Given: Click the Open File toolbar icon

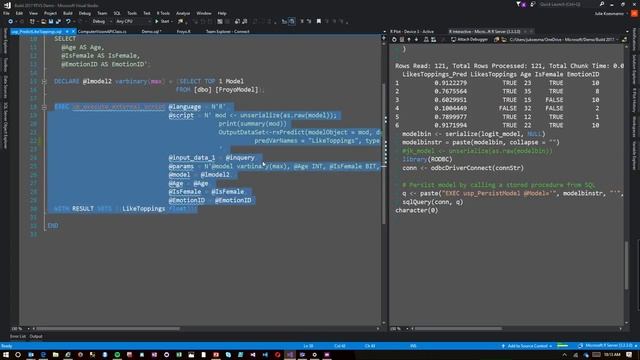Looking at the screenshot, I should [x=43, y=21].
